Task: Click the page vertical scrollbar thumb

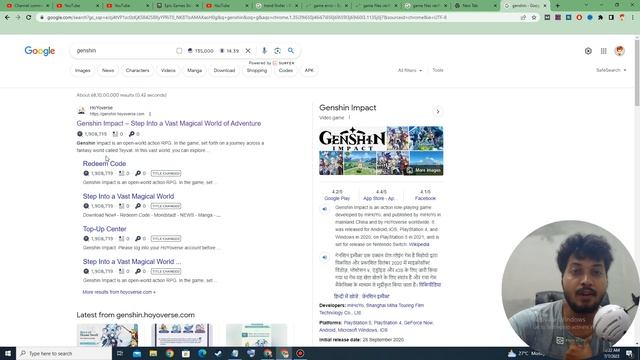Action: (x=637, y=72)
